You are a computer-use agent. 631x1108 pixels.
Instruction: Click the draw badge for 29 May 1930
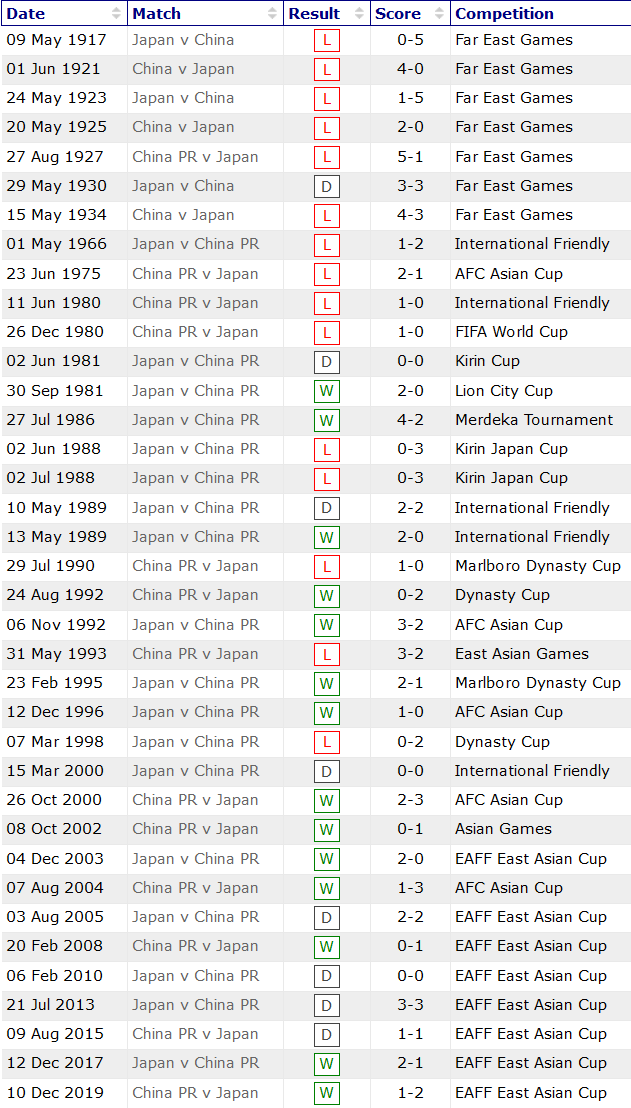pos(326,187)
